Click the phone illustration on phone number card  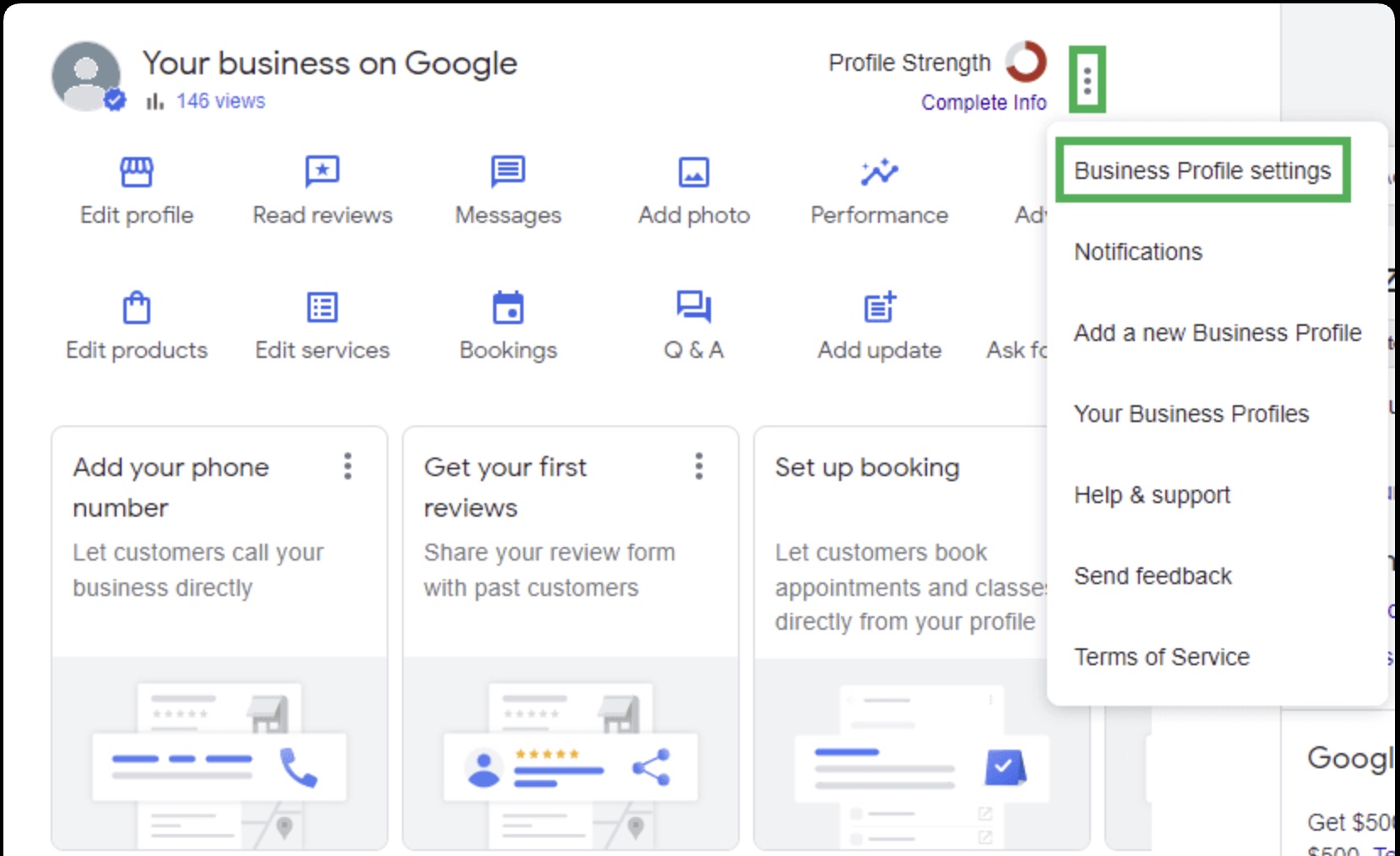pyautogui.click(x=220, y=754)
